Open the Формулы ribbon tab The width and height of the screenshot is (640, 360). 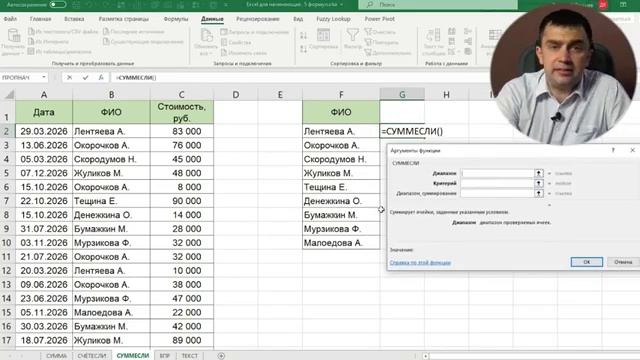pyautogui.click(x=176, y=19)
